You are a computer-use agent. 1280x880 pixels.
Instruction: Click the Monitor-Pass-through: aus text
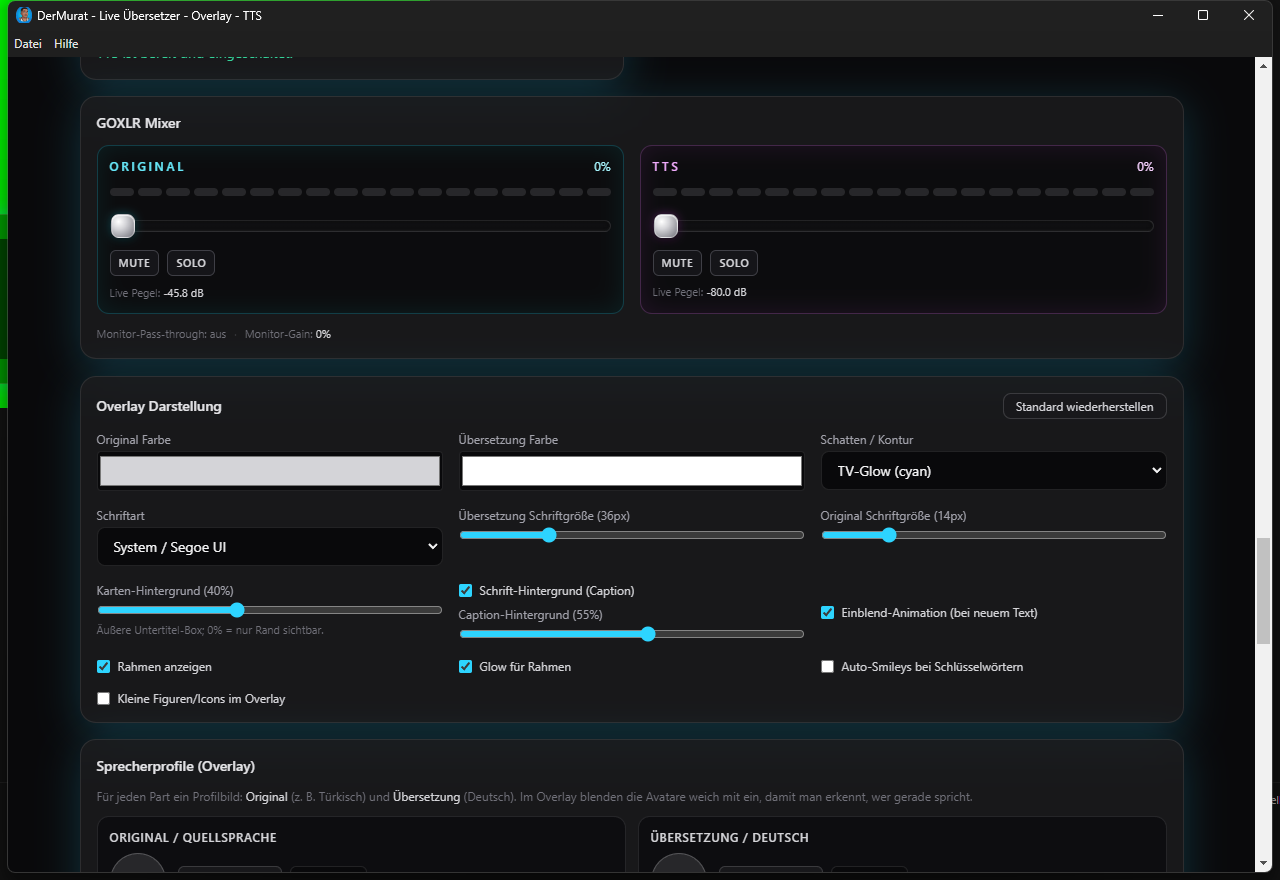161,334
